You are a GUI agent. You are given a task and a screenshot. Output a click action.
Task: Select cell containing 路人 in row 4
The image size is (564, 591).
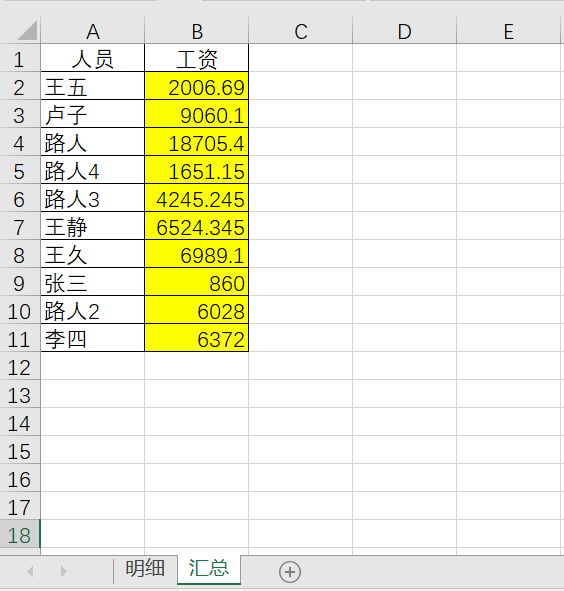93,142
